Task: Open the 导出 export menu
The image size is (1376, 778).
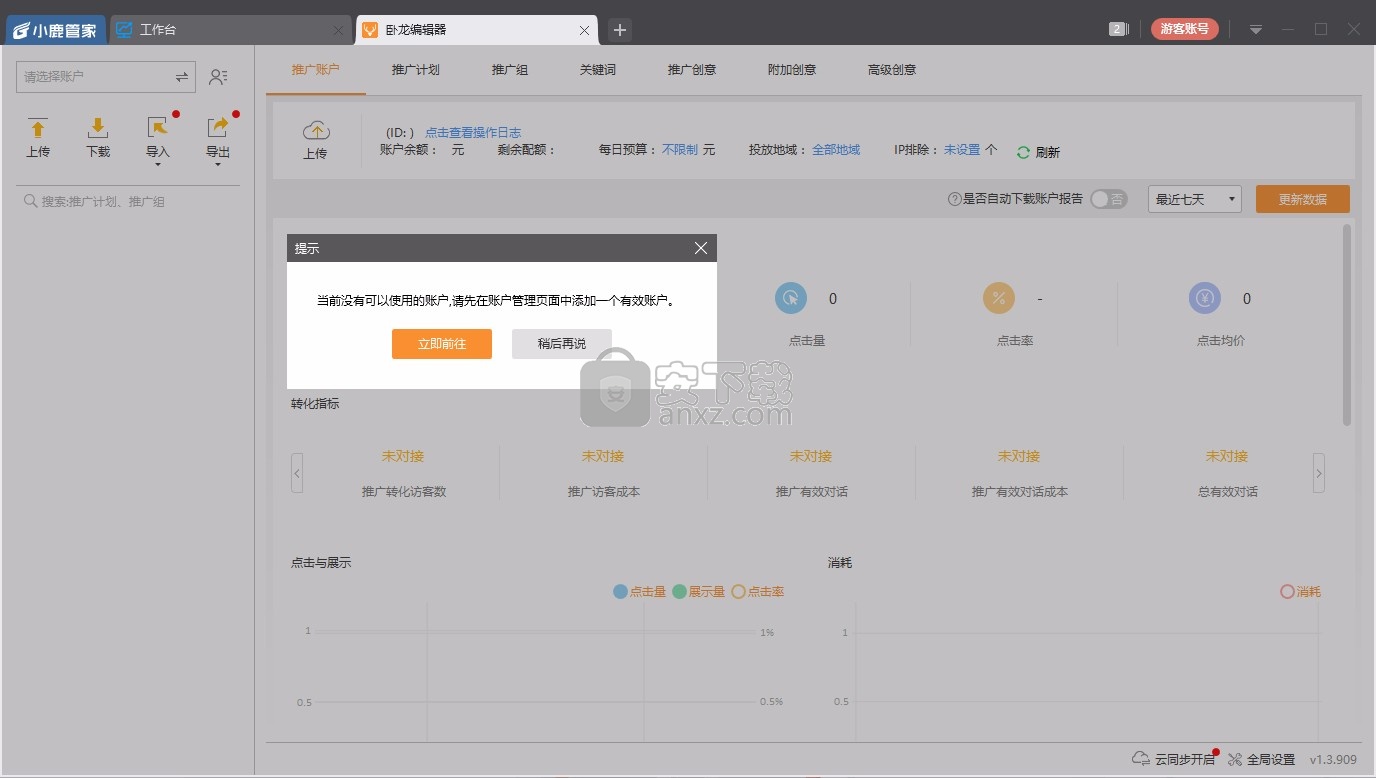Action: (218, 140)
